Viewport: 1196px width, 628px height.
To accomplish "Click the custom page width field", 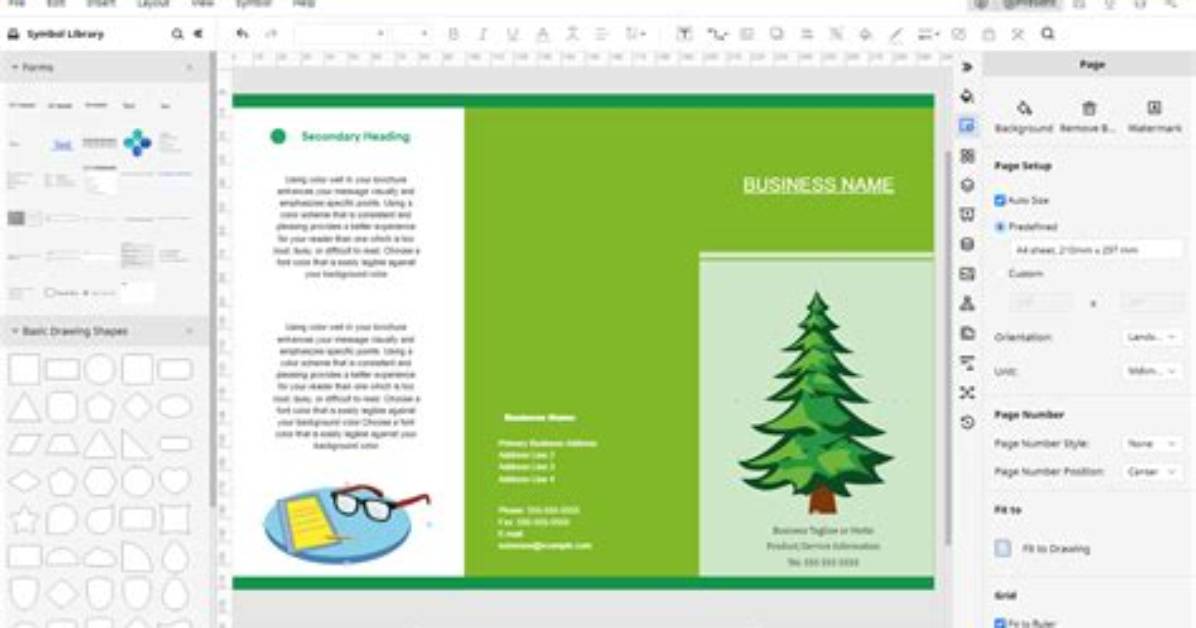I will pyautogui.click(x=1041, y=303).
